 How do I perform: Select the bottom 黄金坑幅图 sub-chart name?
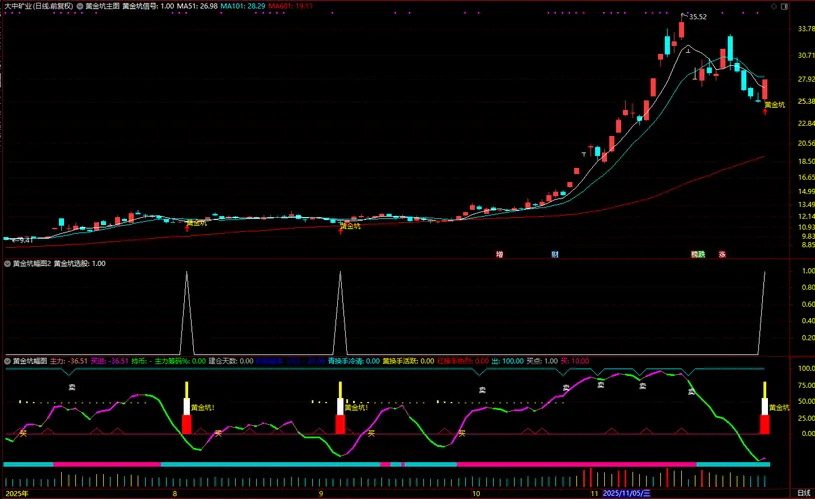tap(30, 361)
